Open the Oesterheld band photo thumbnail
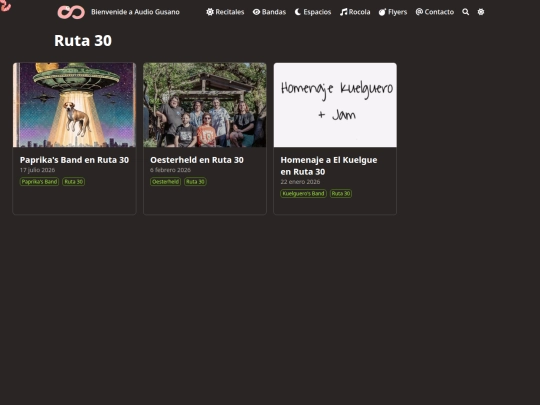Viewport: 540px width, 405px height. 205,105
